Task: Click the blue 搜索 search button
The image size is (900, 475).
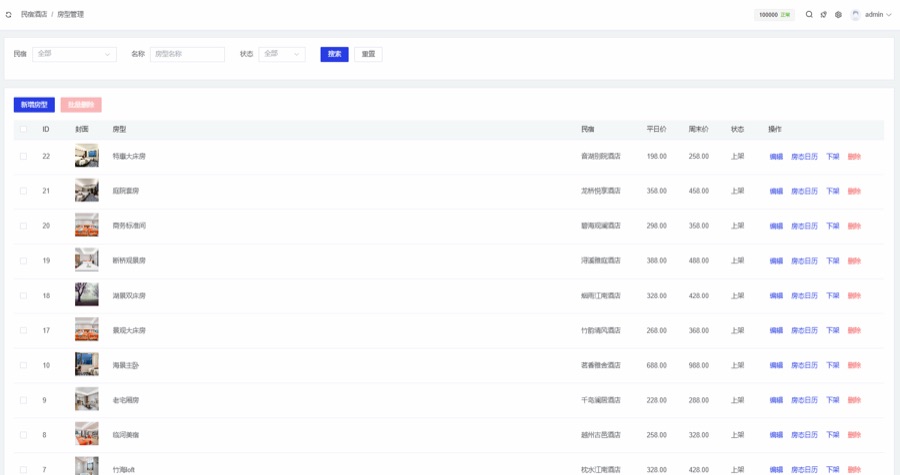Action: pos(334,54)
